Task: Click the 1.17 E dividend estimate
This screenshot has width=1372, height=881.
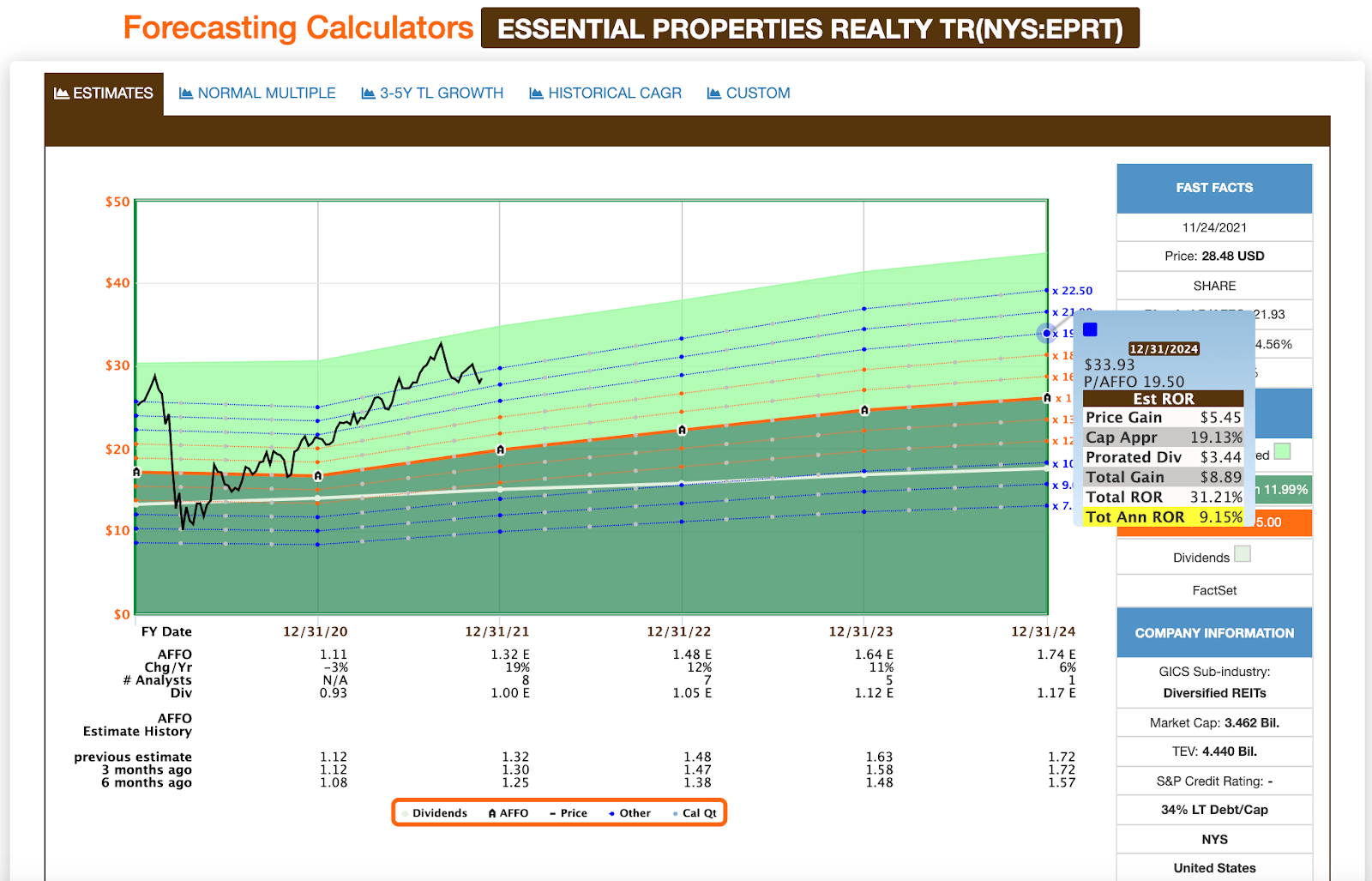Action: (1056, 693)
